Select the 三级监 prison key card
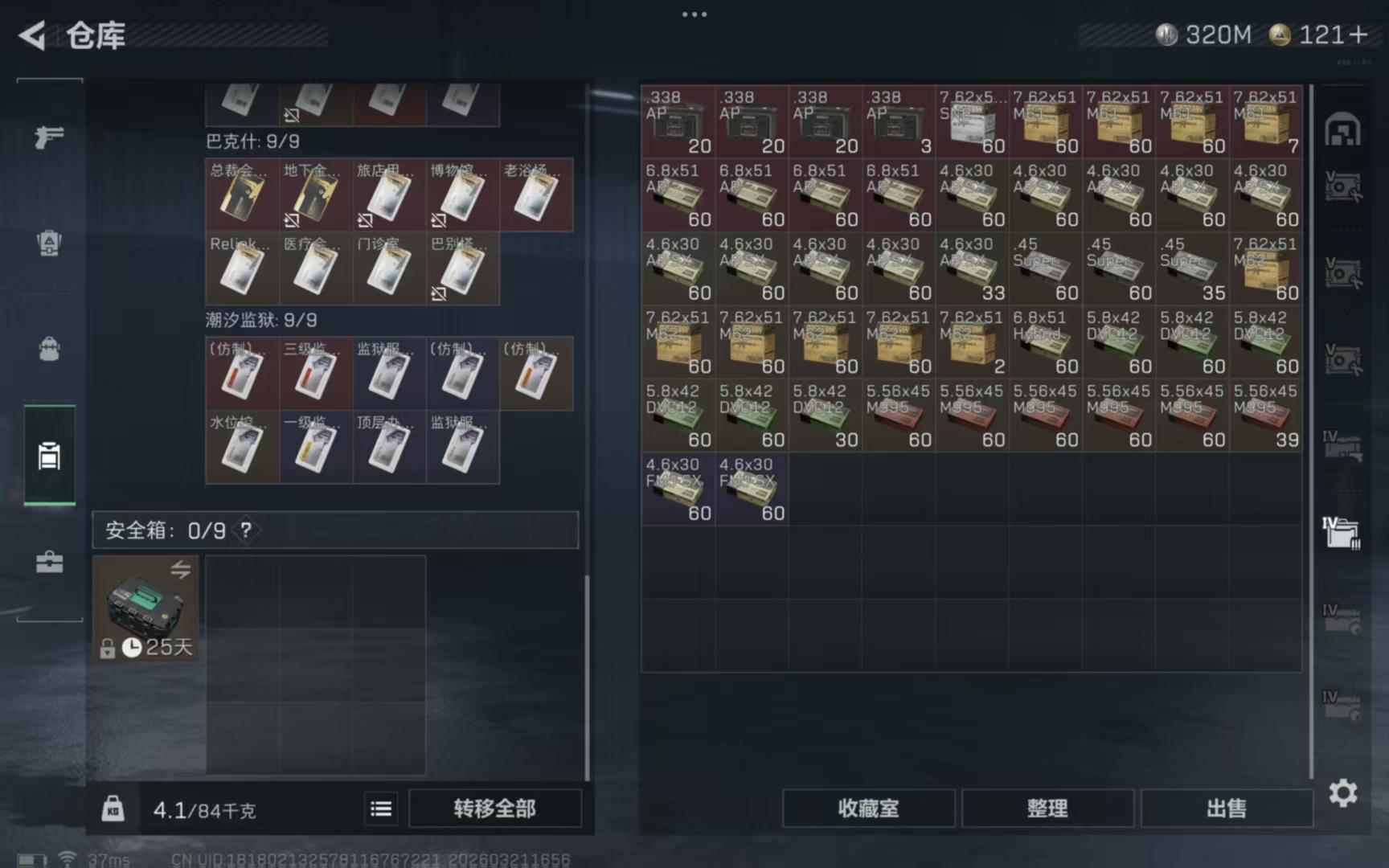 point(315,374)
